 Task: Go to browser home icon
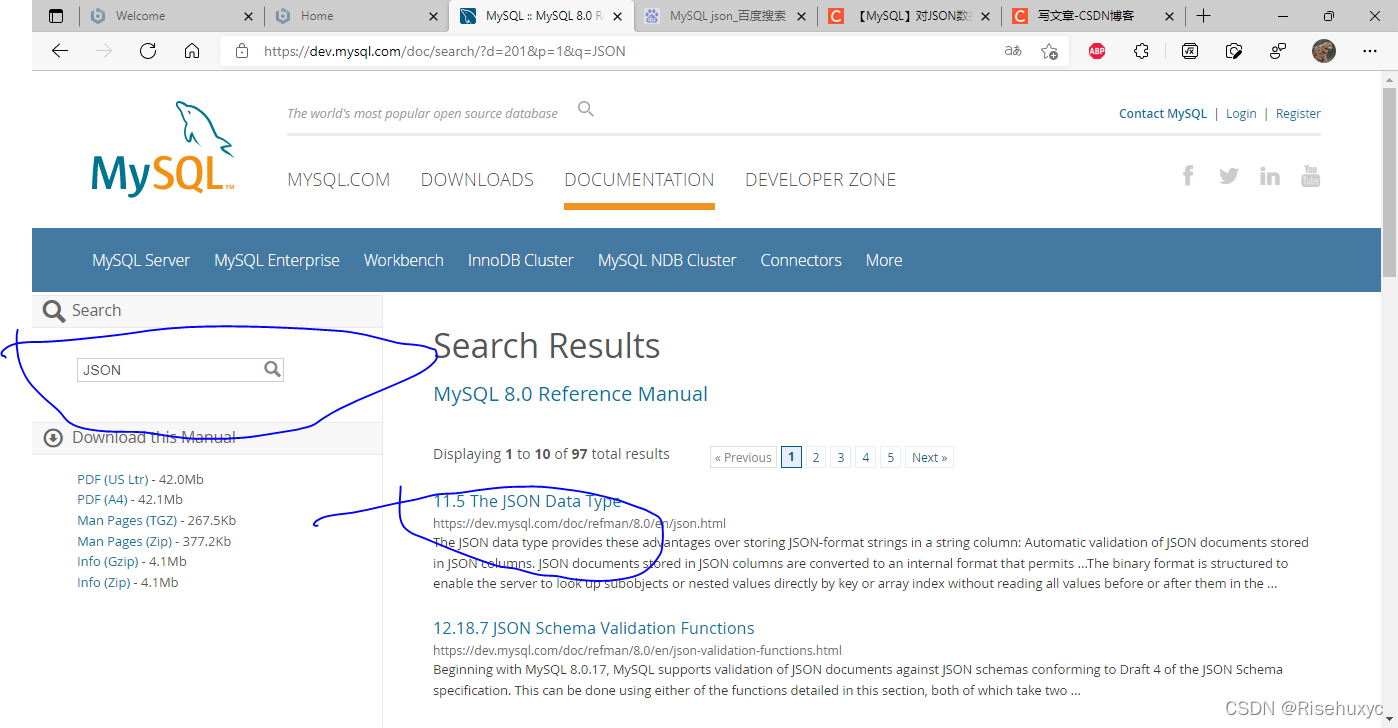(192, 51)
